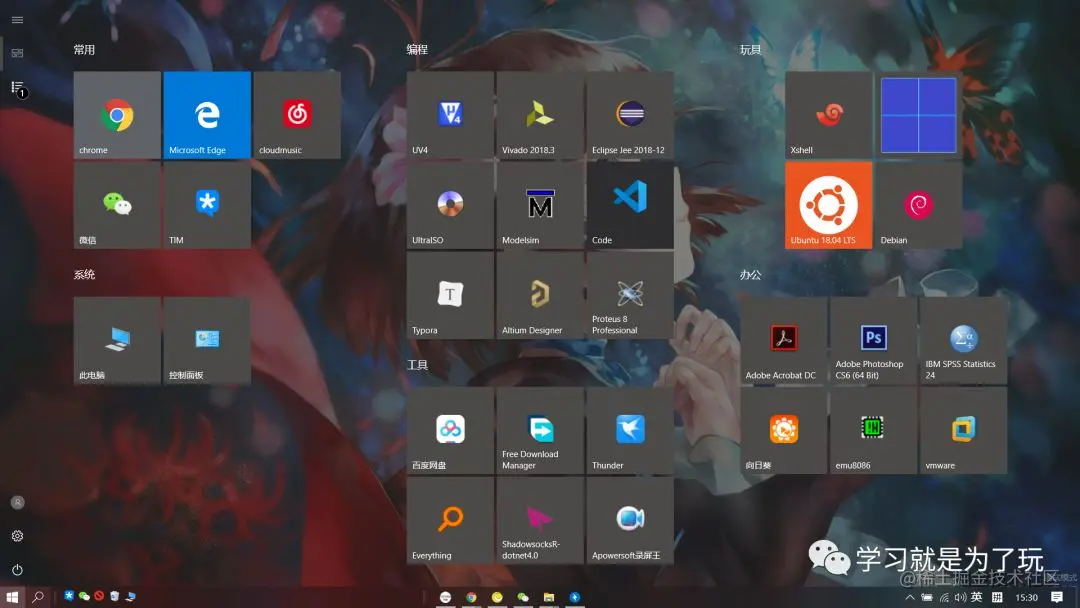This screenshot has height=608, width=1080.
Task: Open File Explorer from the taskbar
Action: pyautogui.click(x=549, y=597)
